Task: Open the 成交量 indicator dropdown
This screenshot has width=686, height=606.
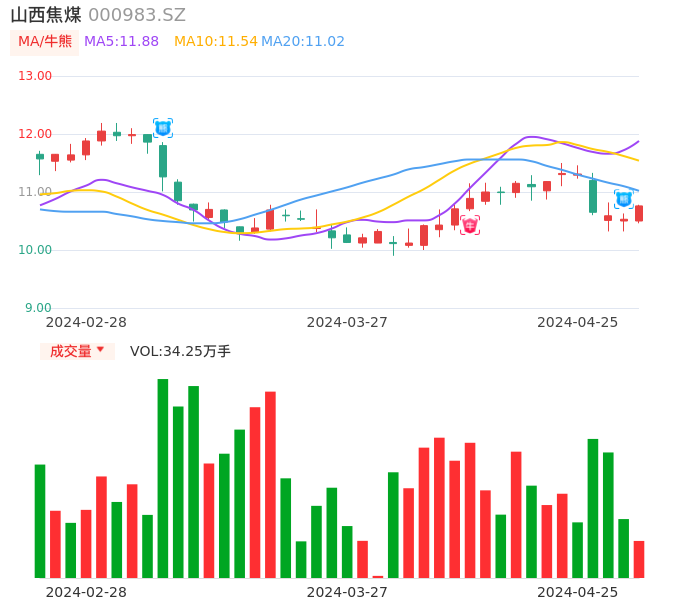Action: [77, 351]
